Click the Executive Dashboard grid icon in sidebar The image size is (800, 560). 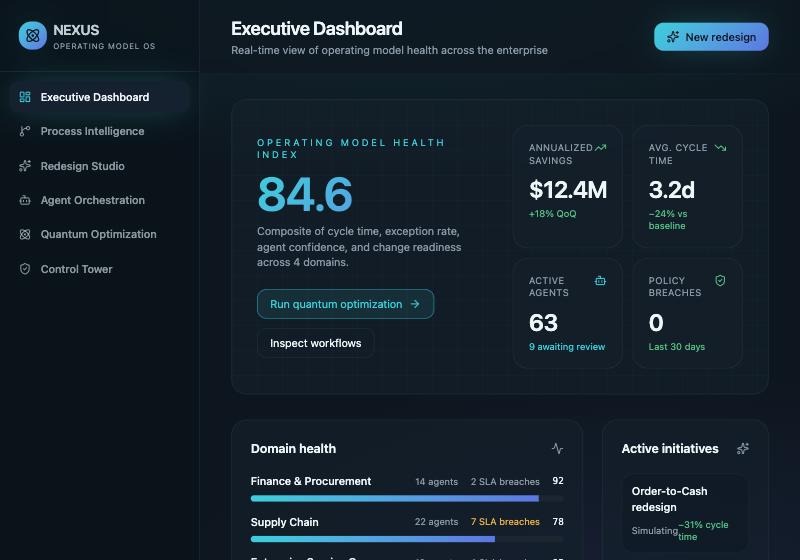[24, 97]
